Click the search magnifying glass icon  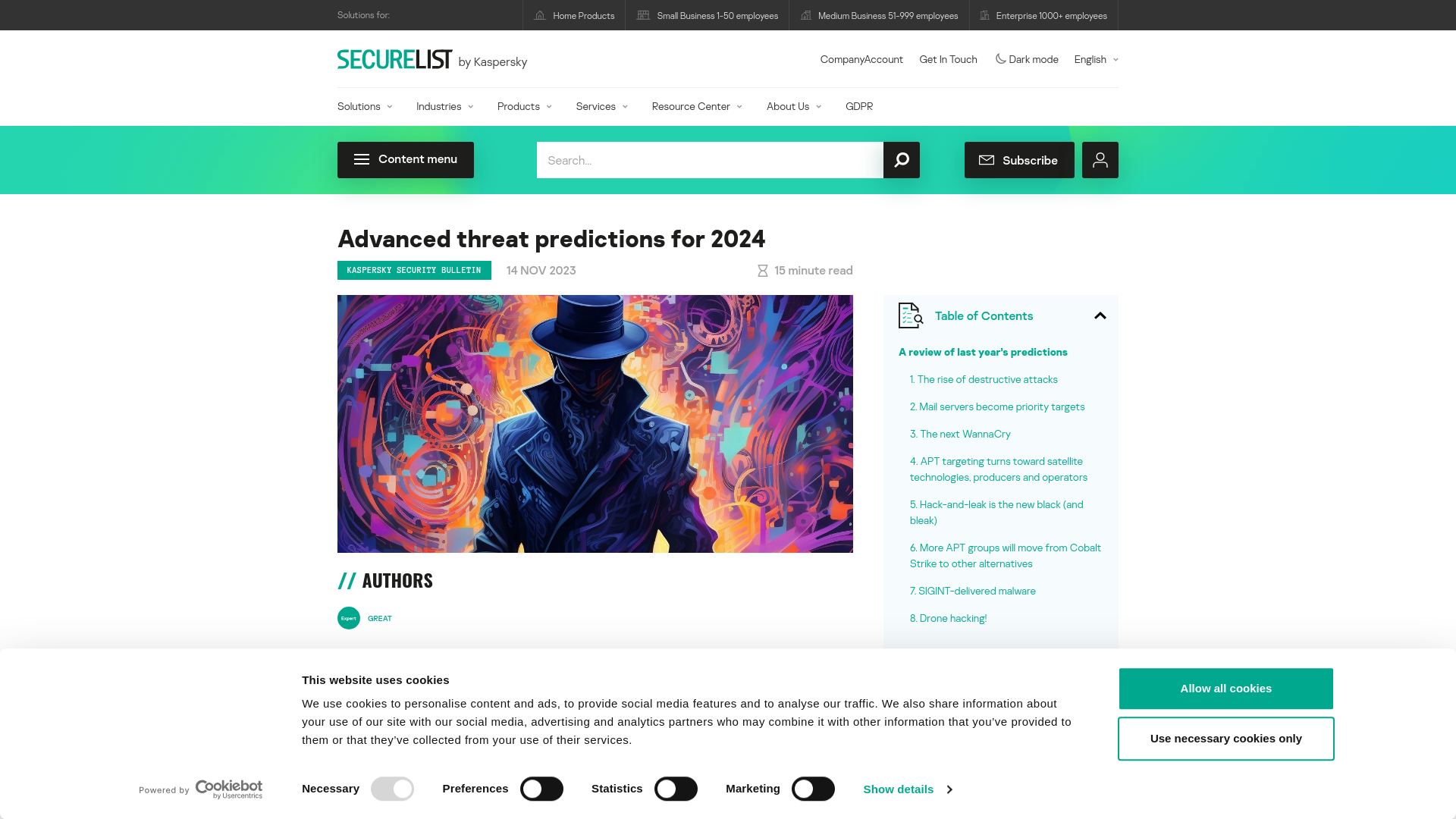point(901,160)
